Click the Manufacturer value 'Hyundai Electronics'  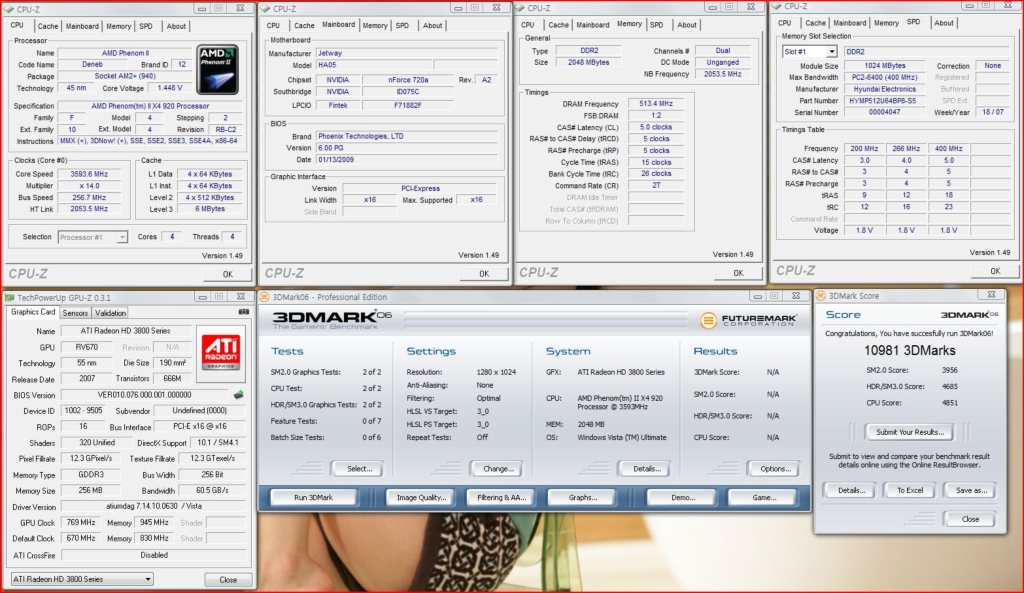pyautogui.click(x=885, y=89)
